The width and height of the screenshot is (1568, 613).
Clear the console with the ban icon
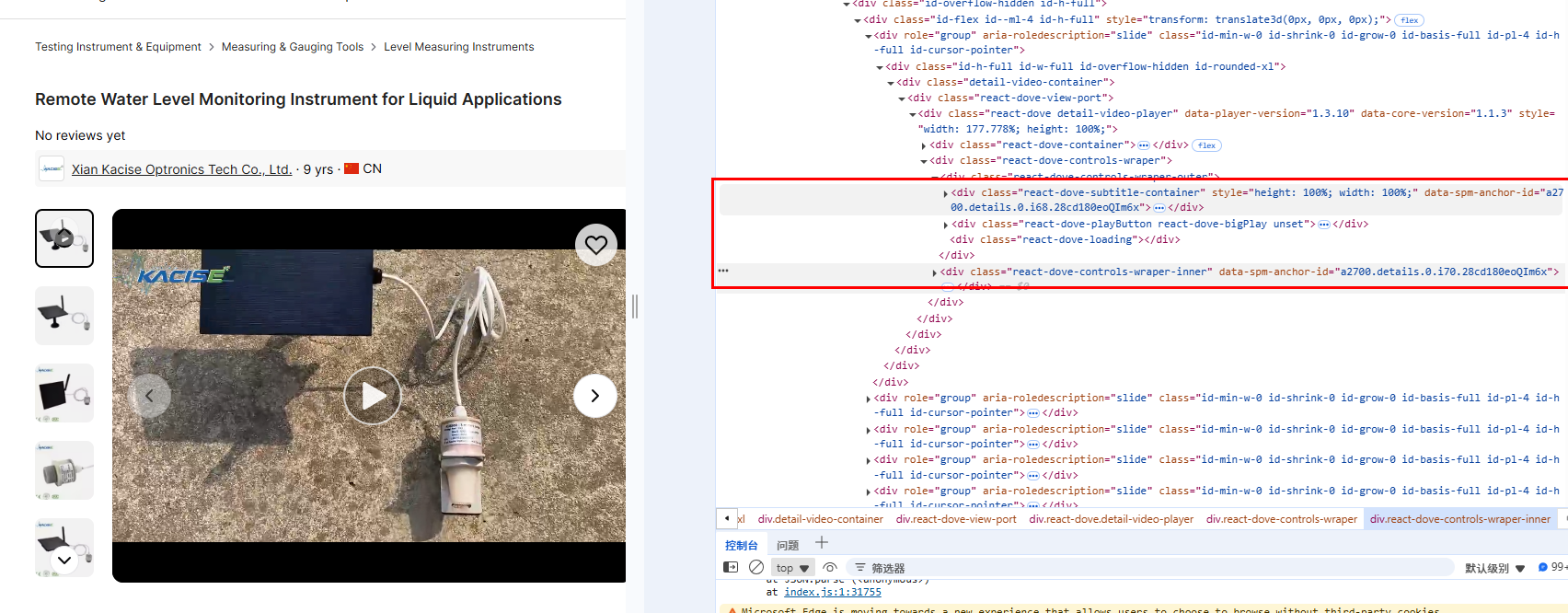[x=756, y=567]
